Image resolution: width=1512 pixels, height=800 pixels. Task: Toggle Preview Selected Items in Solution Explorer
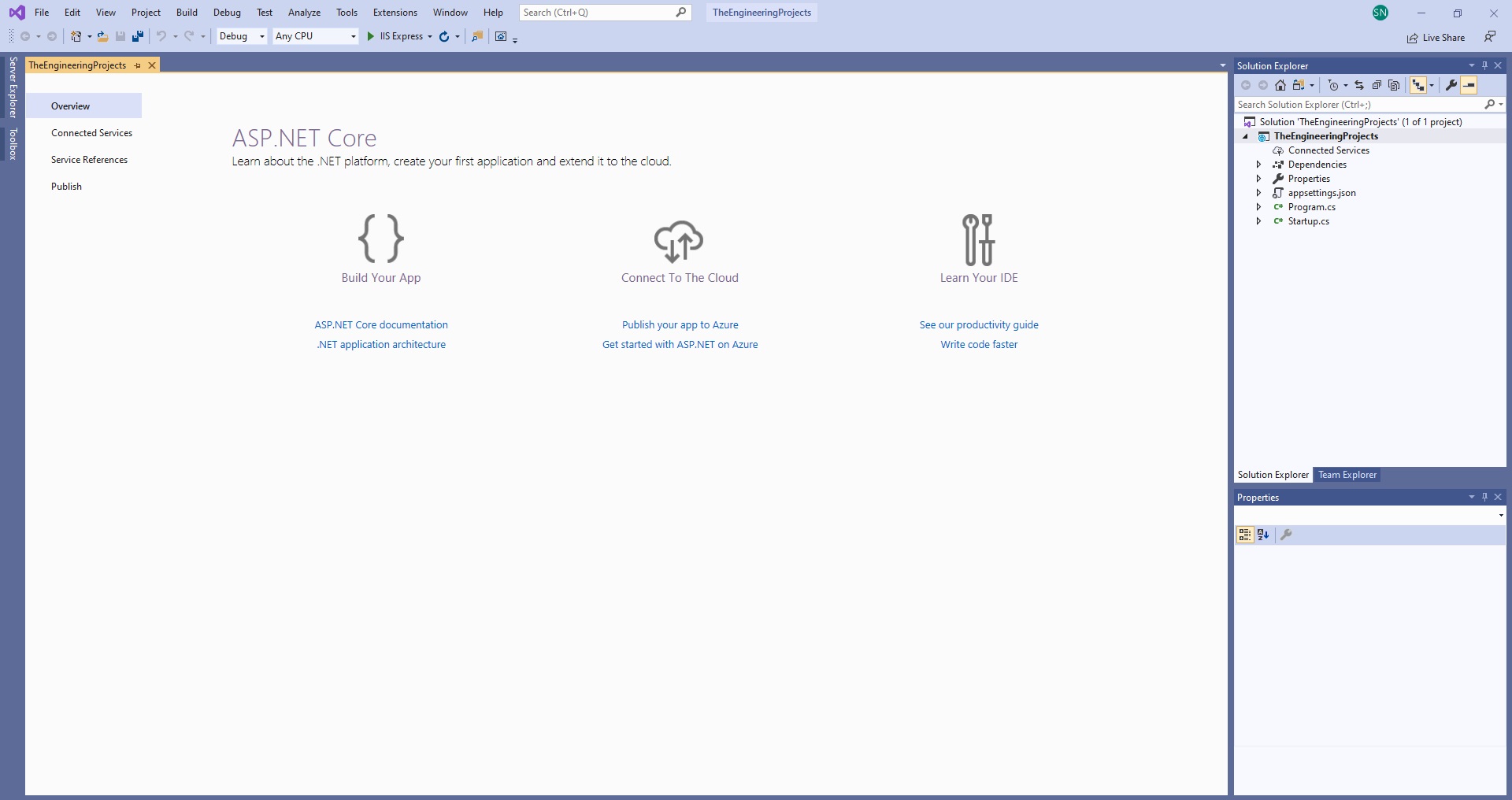(x=1469, y=85)
